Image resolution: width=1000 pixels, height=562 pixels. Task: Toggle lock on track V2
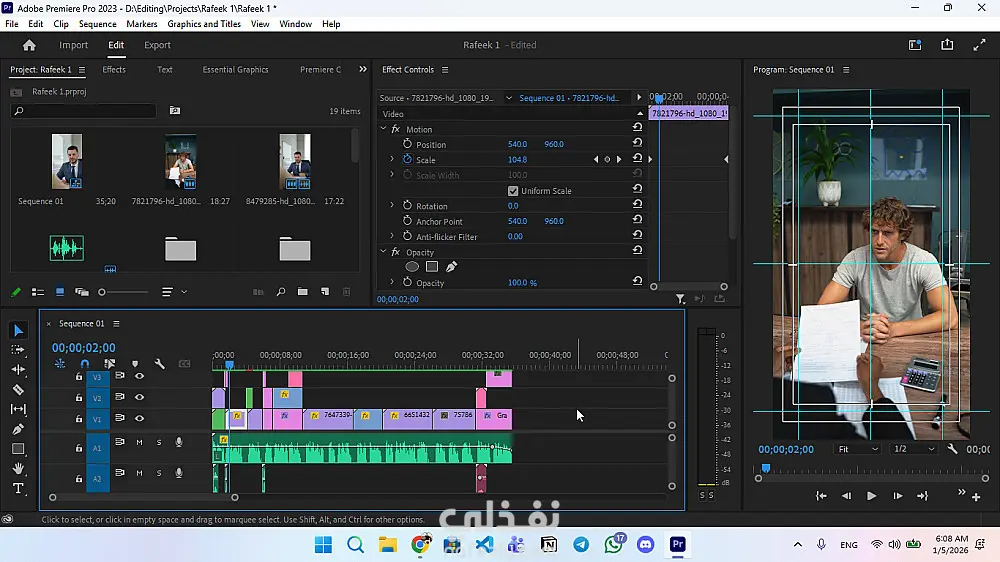[x=79, y=398]
